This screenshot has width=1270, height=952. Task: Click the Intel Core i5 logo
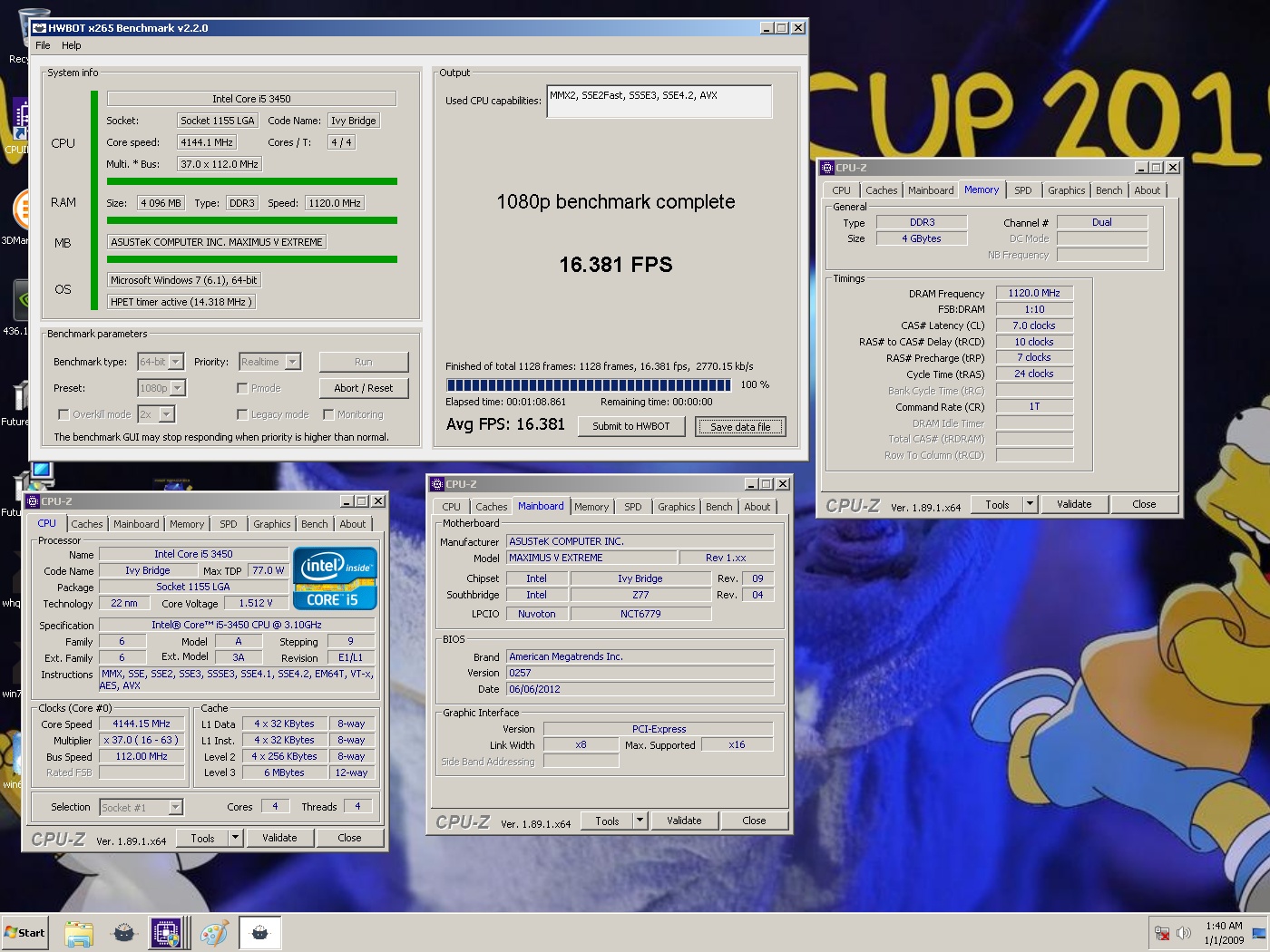[335, 578]
